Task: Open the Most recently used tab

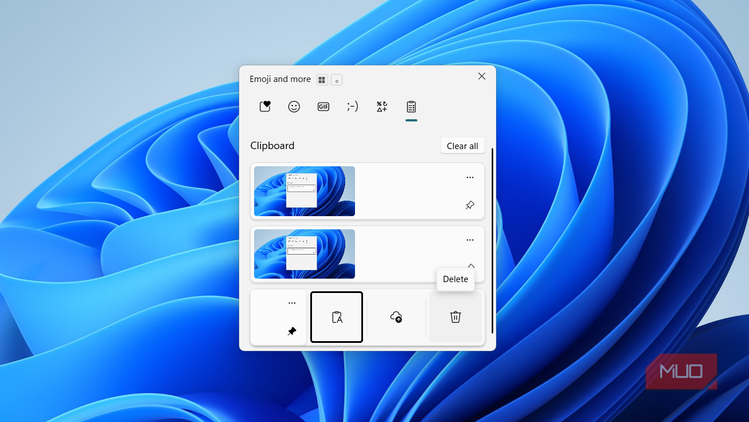Action: pos(265,107)
